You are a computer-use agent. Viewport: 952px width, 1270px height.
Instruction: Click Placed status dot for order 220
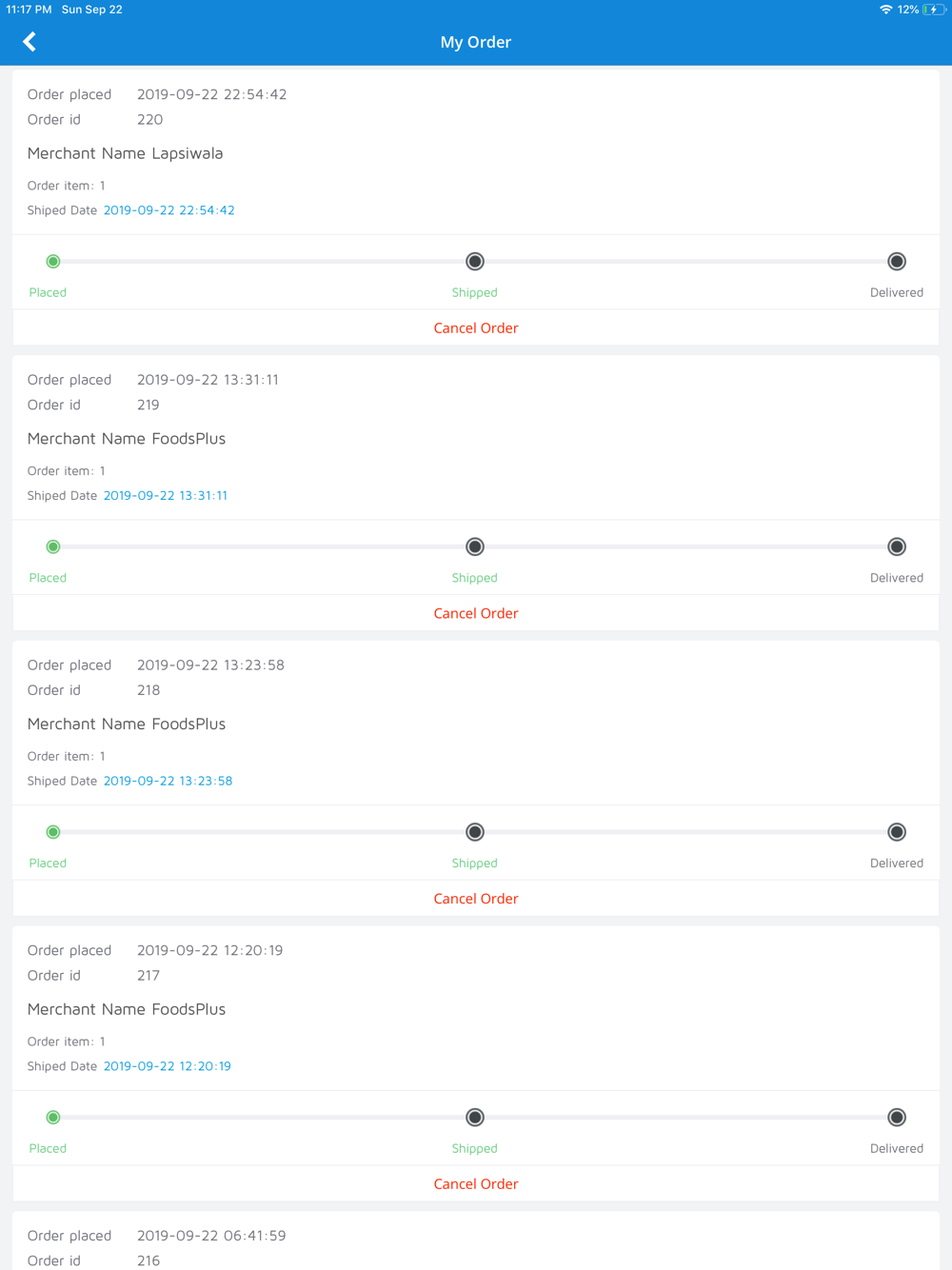click(53, 261)
